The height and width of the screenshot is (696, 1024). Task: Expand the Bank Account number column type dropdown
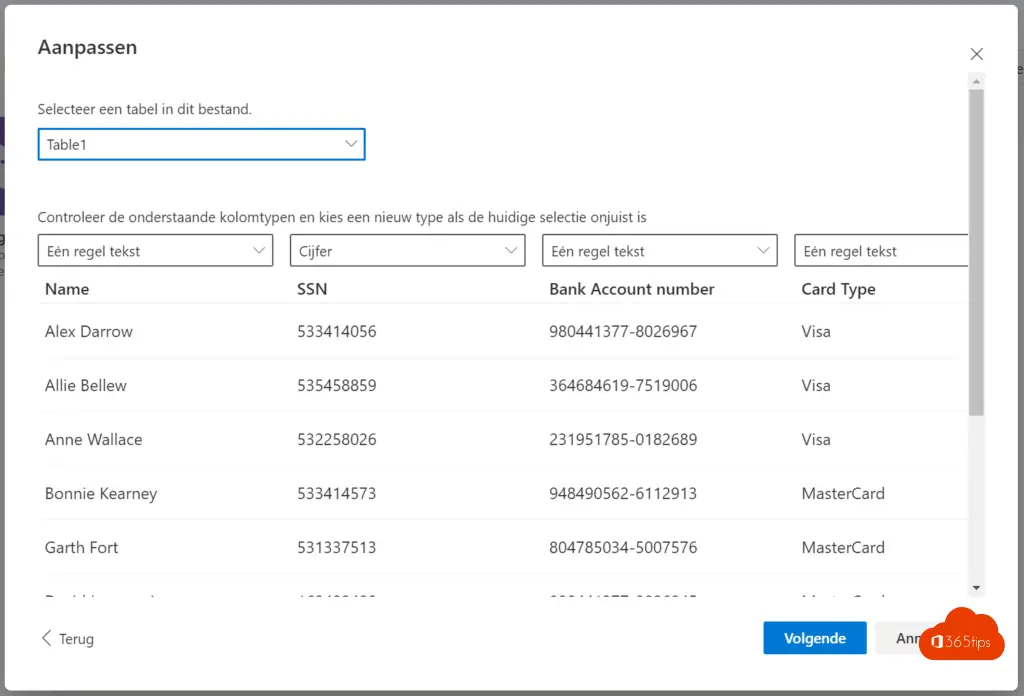(659, 251)
